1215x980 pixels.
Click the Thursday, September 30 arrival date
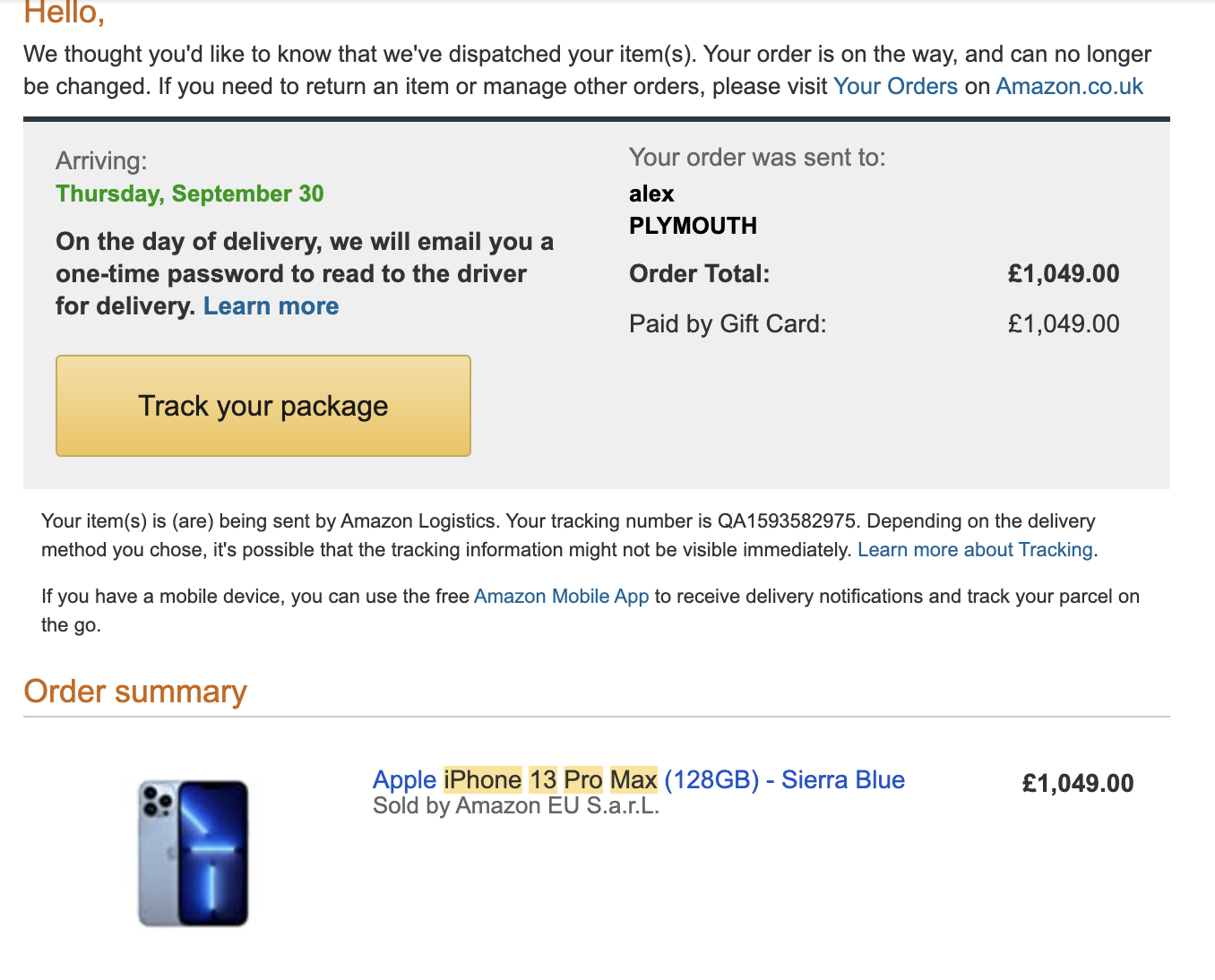point(190,194)
